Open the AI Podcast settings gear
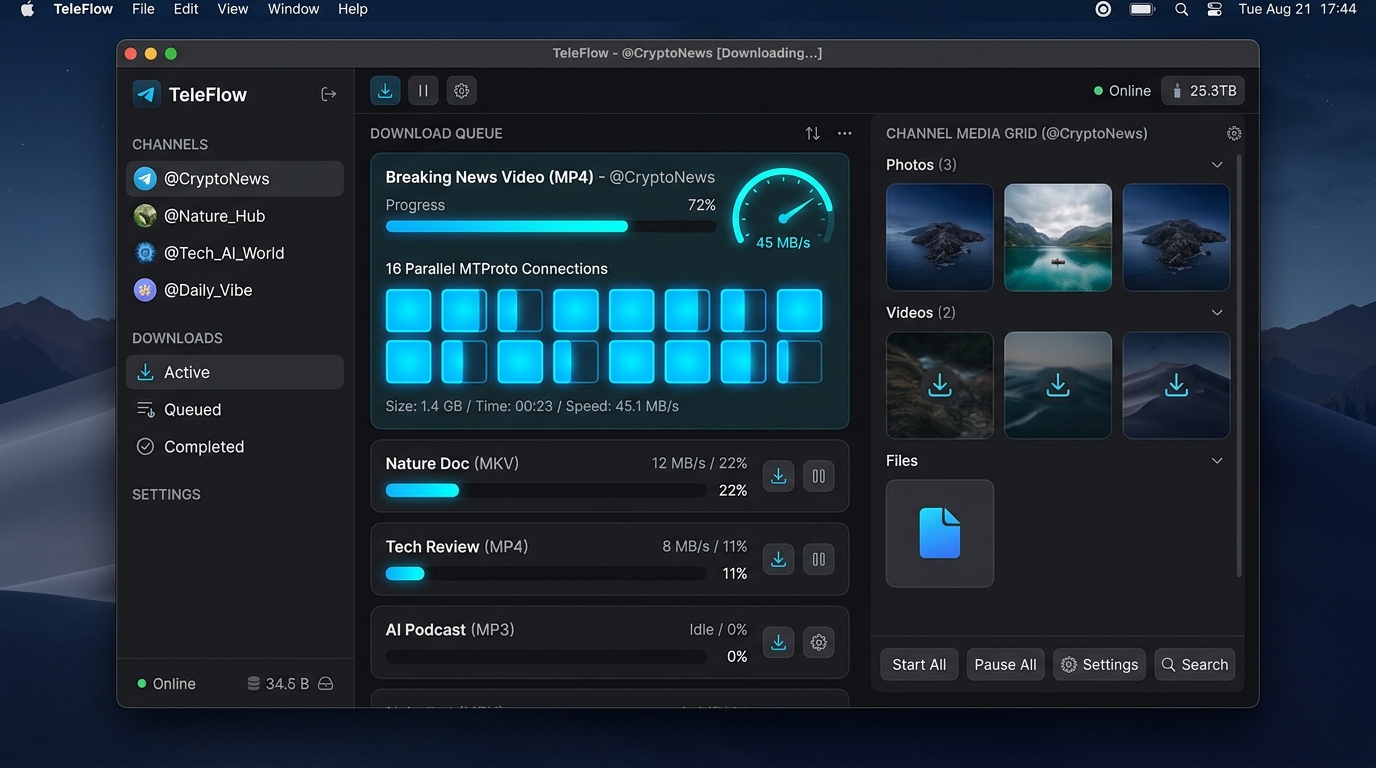1376x768 pixels. [818, 642]
